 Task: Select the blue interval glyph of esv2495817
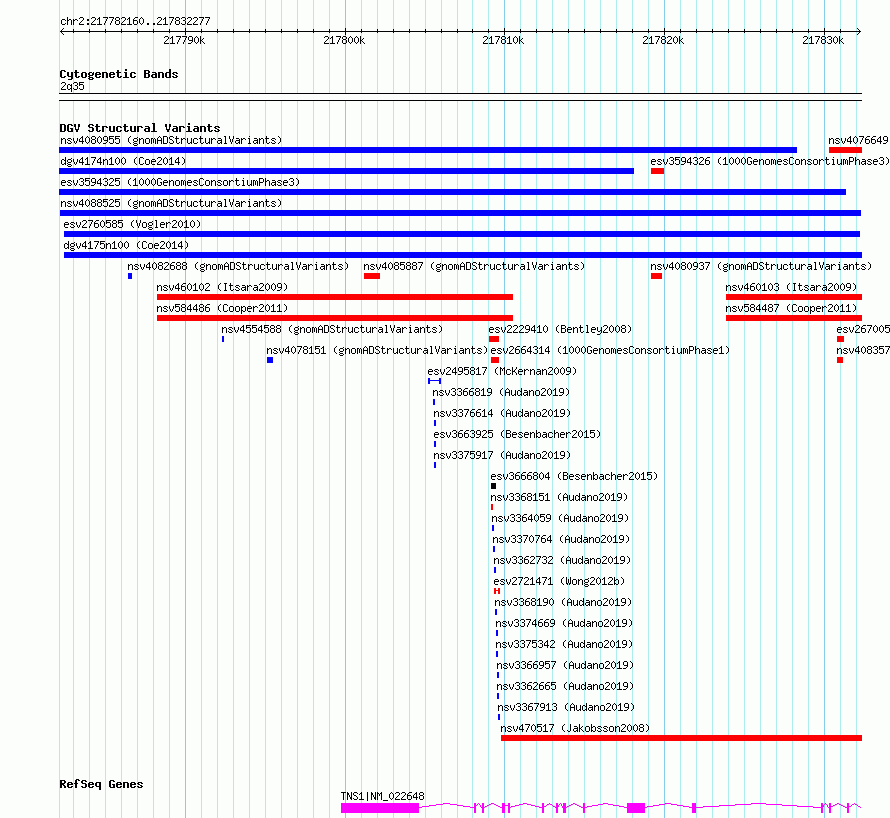pos(434,381)
